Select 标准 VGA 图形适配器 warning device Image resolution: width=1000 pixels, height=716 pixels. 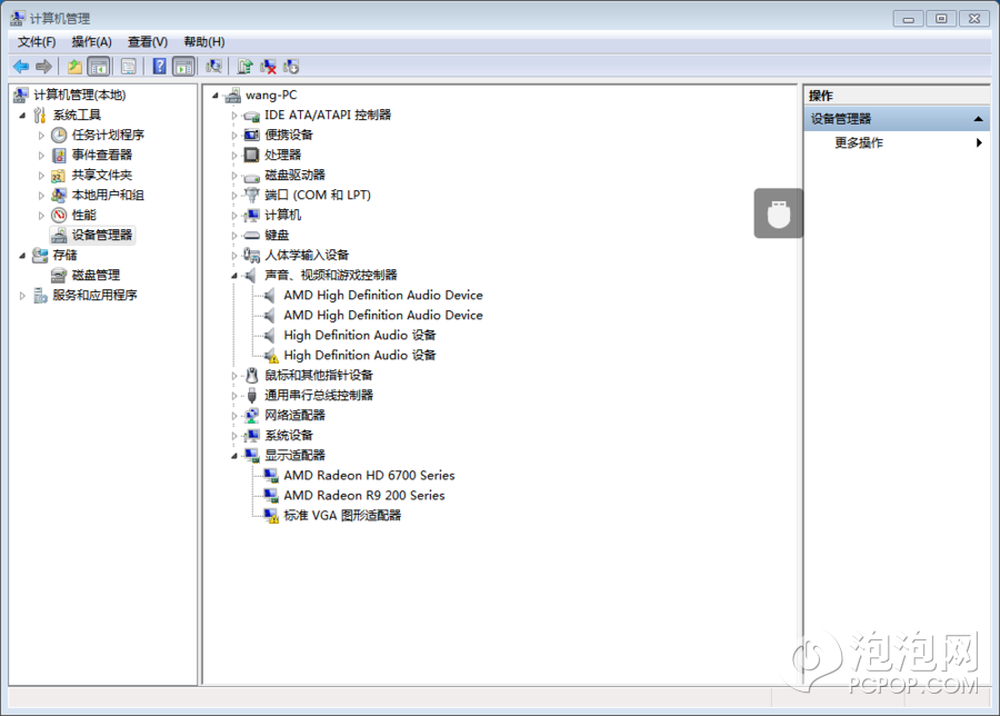click(x=341, y=515)
